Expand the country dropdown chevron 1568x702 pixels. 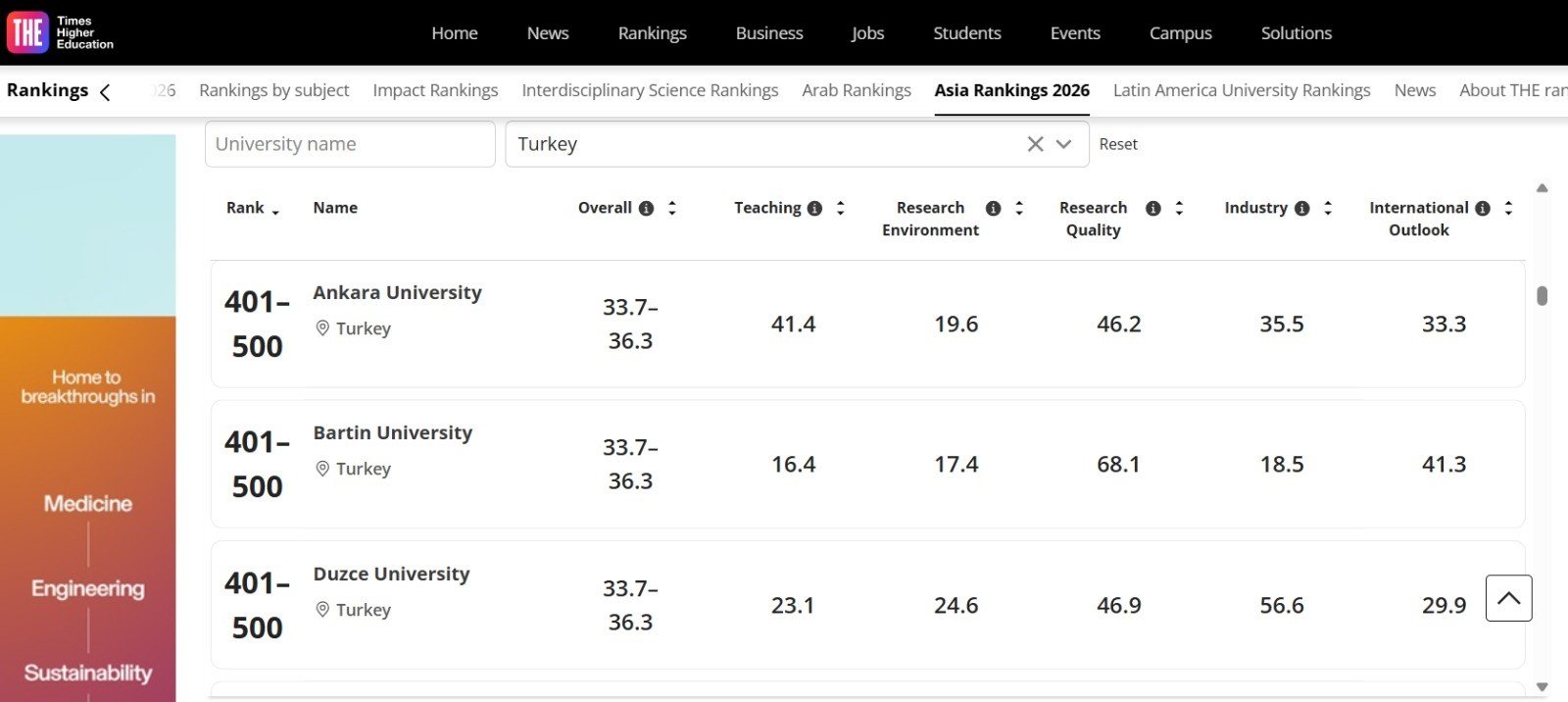click(x=1063, y=144)
